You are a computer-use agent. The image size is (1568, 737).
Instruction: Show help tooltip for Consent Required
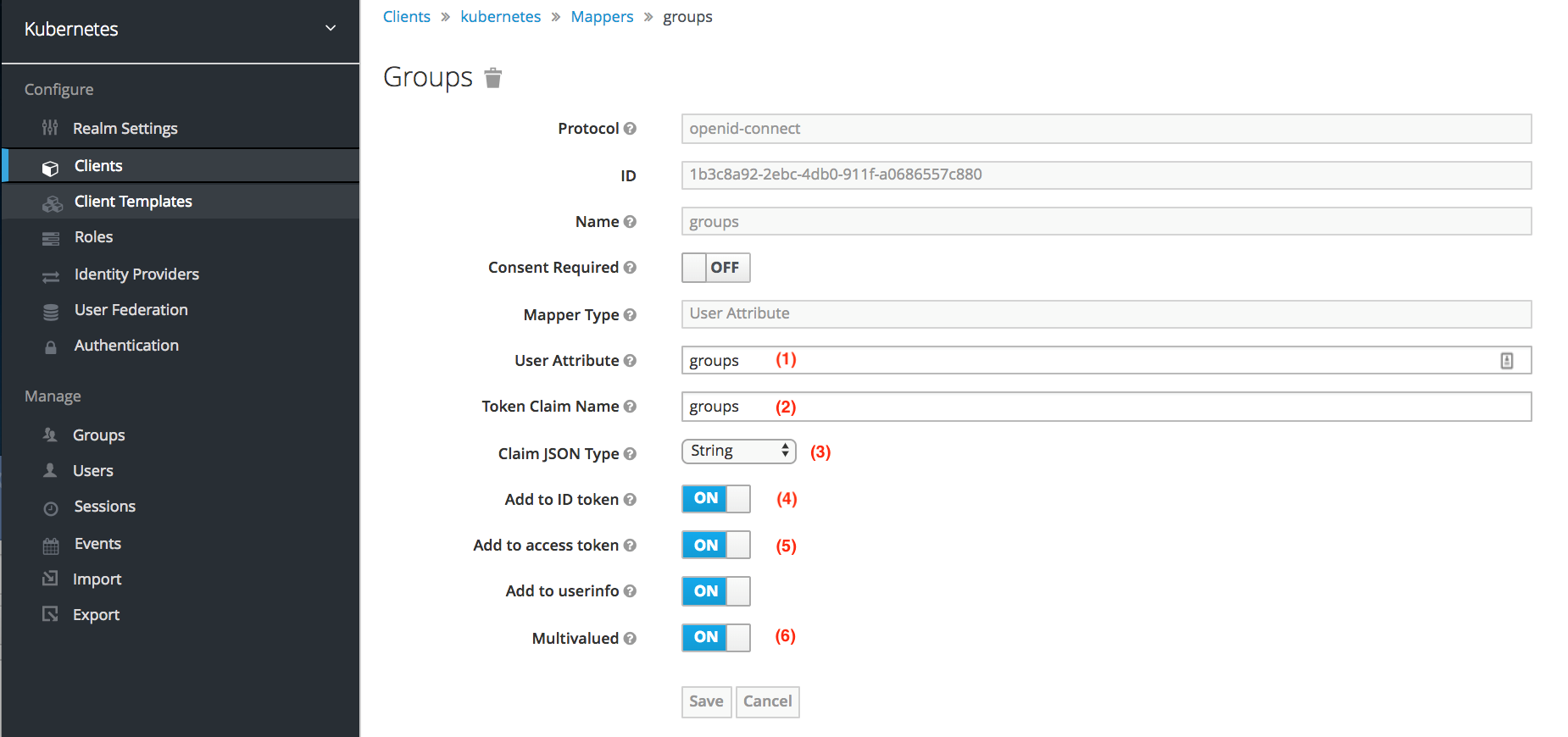click(x=630, y=268)
